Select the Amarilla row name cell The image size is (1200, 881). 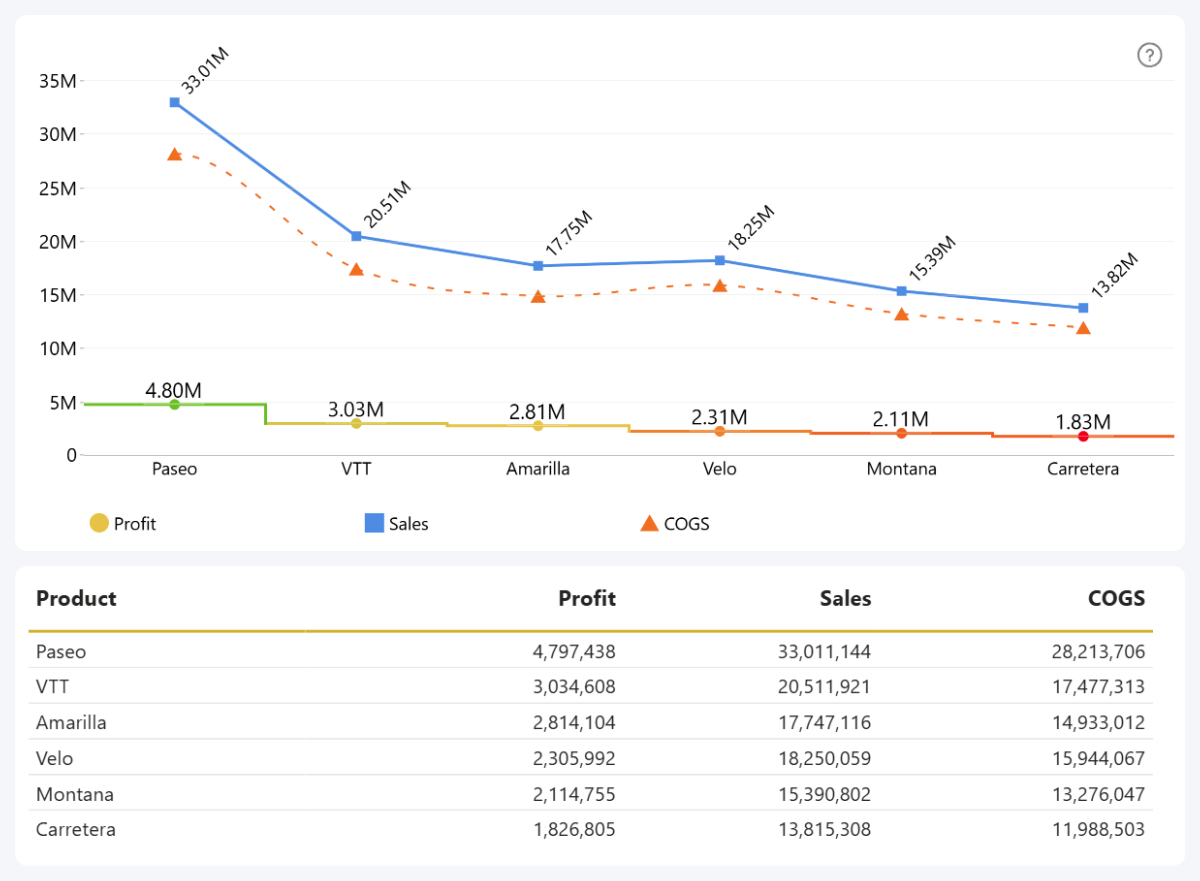71,723
